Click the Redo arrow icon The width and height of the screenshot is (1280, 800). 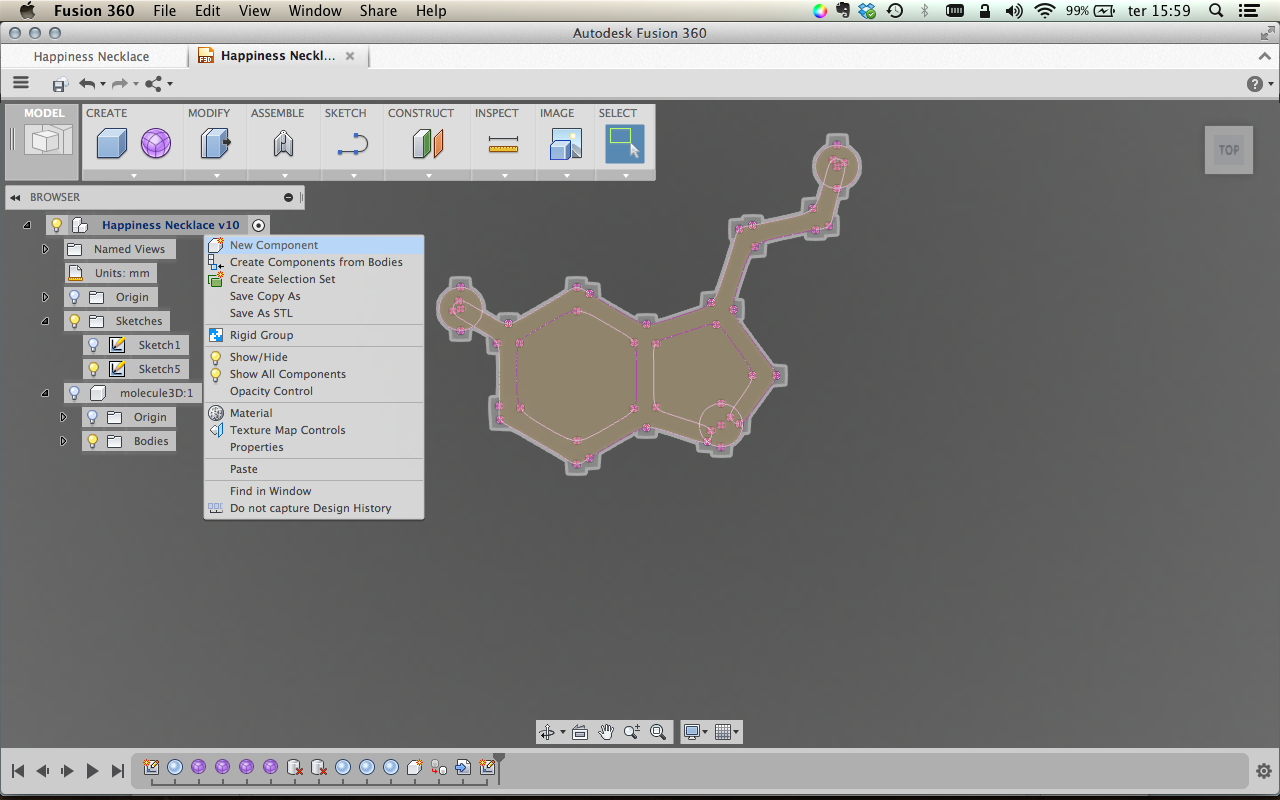click(120, 84)
